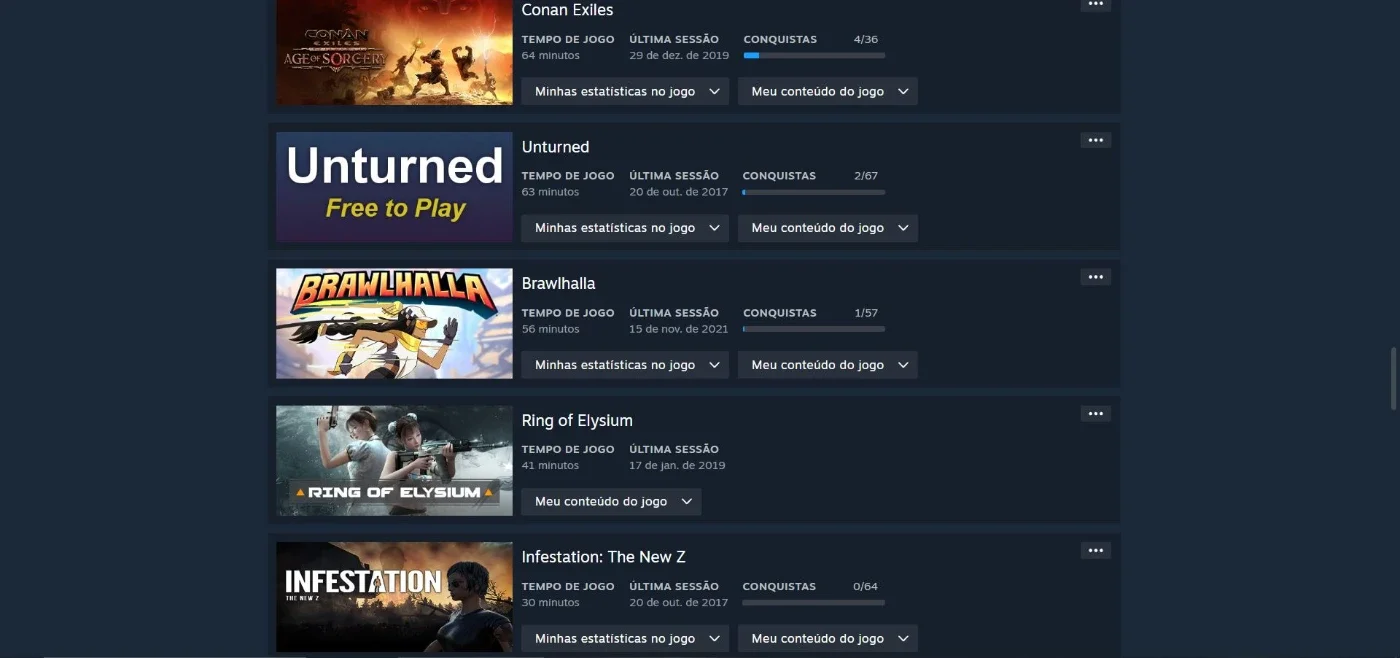Click the page vertical scrollbar thumb
Viewport: 1400px width, 658px height.
1394,378
